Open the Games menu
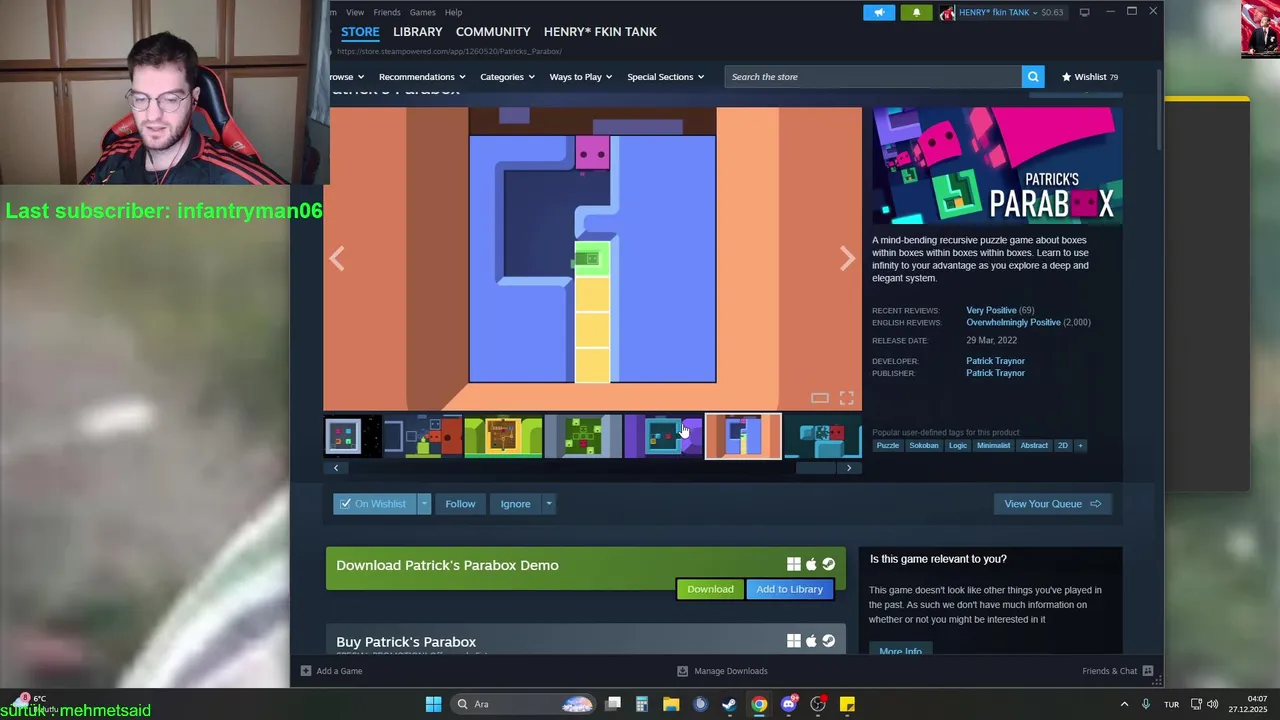This screenshot has width=1280, height=720. pyautogui.click(x=422, y=12)
